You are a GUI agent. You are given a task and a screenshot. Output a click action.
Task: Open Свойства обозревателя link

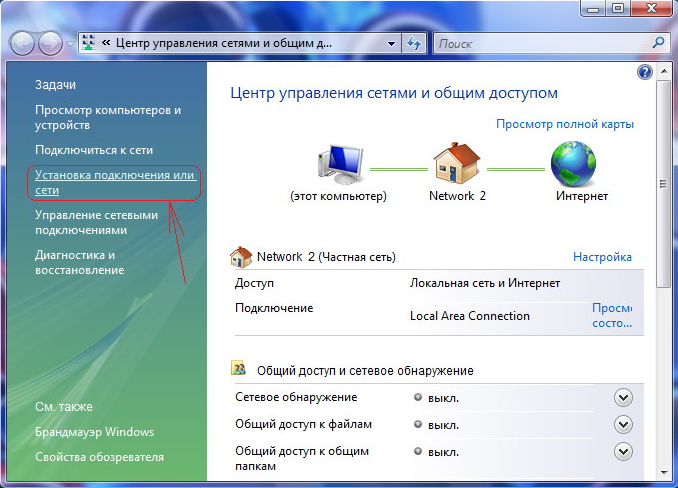pos(99,457)
